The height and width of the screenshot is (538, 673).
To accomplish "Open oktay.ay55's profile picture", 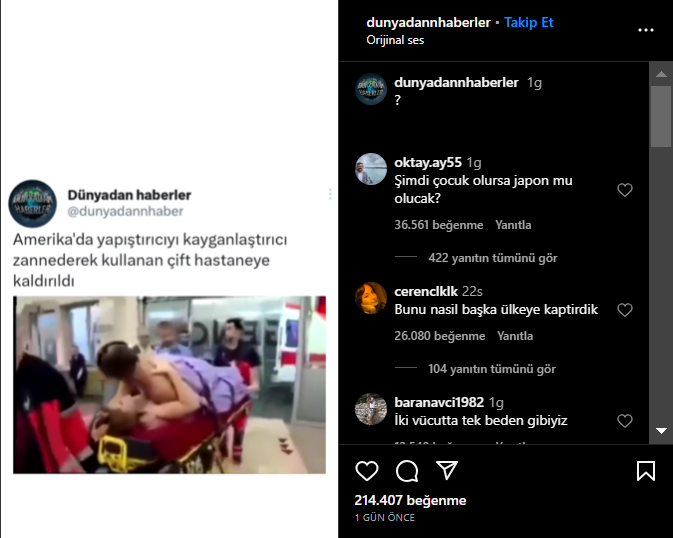I will click(x=371, y=169).
